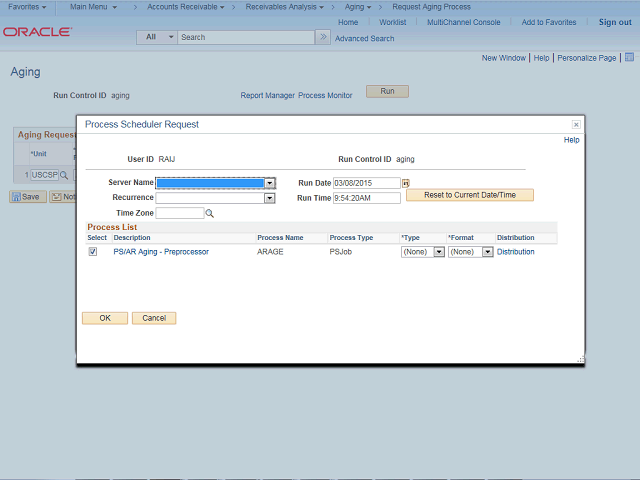Image resolution: width=640 pixels, height=480 pixels.
Task: Click the dialog resize handle corner
Action: (580, 359)
